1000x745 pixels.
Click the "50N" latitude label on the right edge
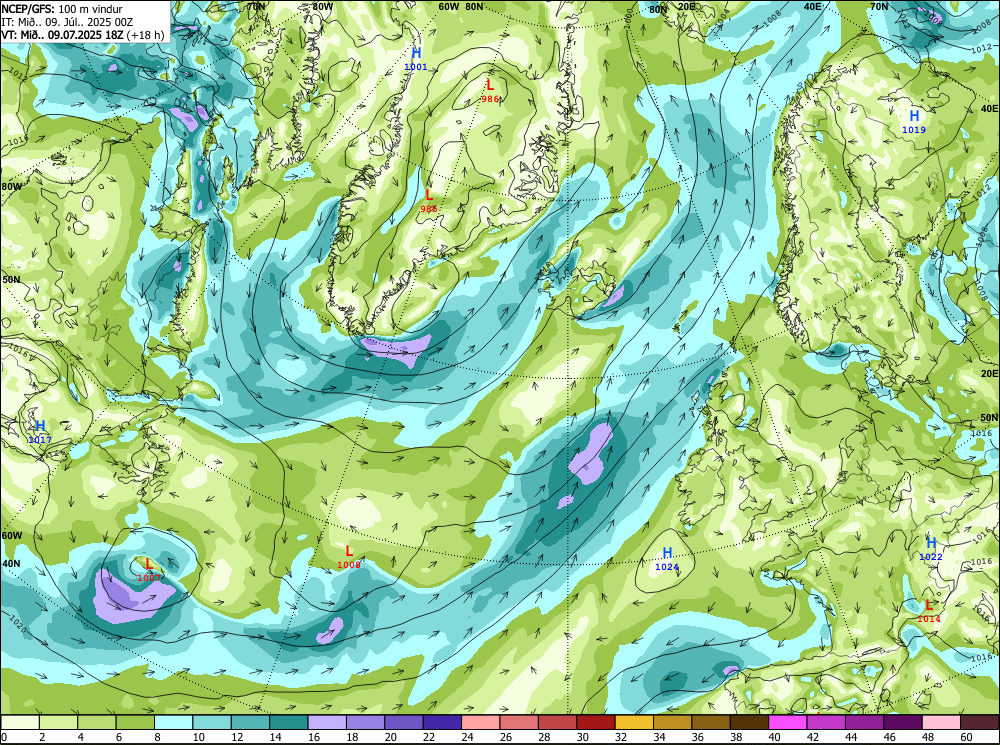(989, 418)
